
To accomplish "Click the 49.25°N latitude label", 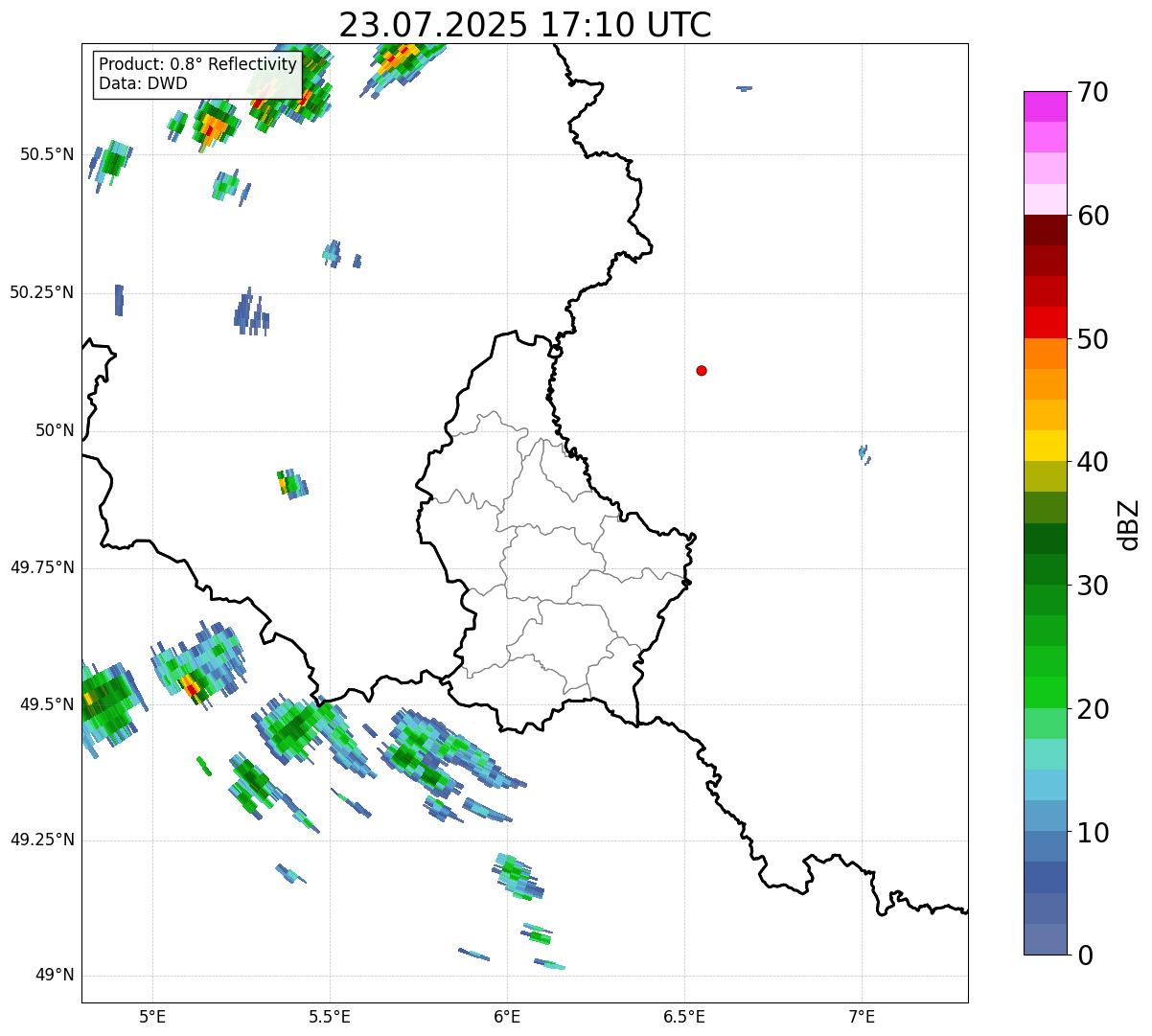I will 41,840.
